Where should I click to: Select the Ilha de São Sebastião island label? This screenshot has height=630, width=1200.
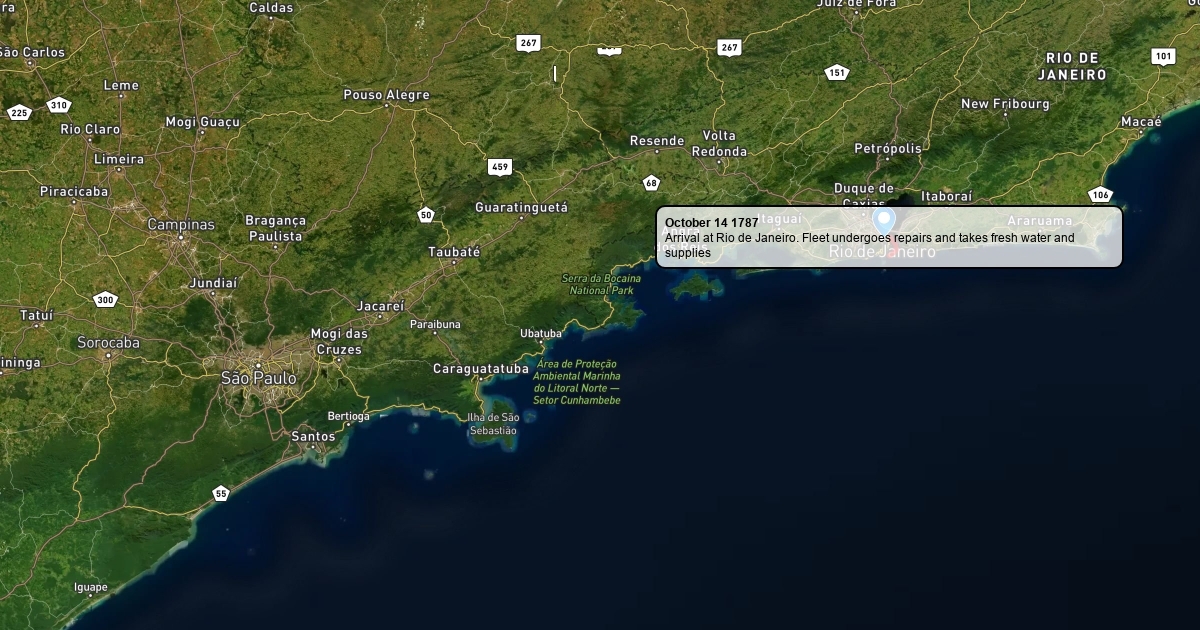point(493,423)
